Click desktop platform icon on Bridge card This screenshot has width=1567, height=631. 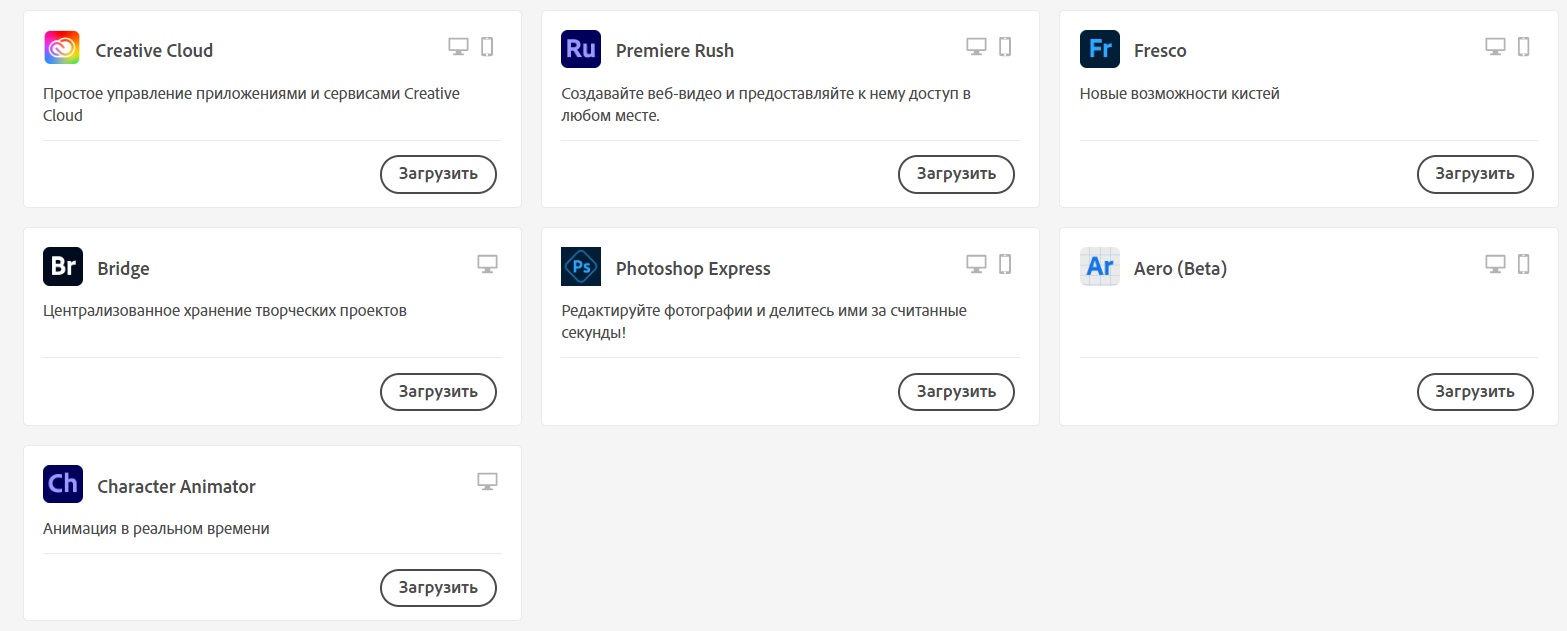[x=487, y=264]
